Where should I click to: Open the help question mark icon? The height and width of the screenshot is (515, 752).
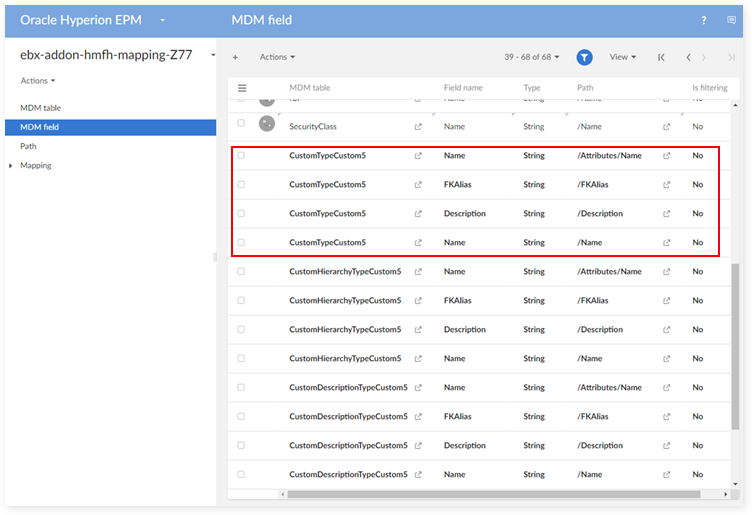pyautogui.click(x=704, y=20)
